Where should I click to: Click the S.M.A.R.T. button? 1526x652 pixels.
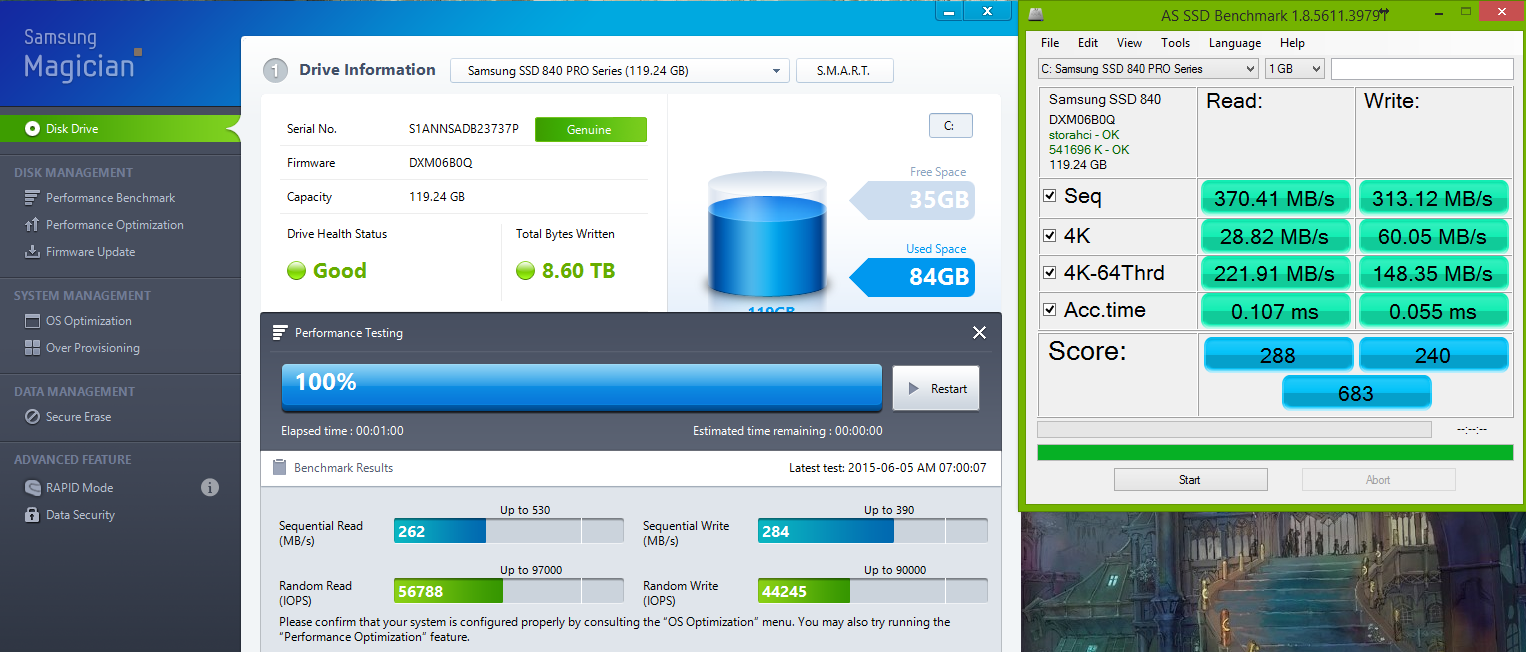(844, 71)
